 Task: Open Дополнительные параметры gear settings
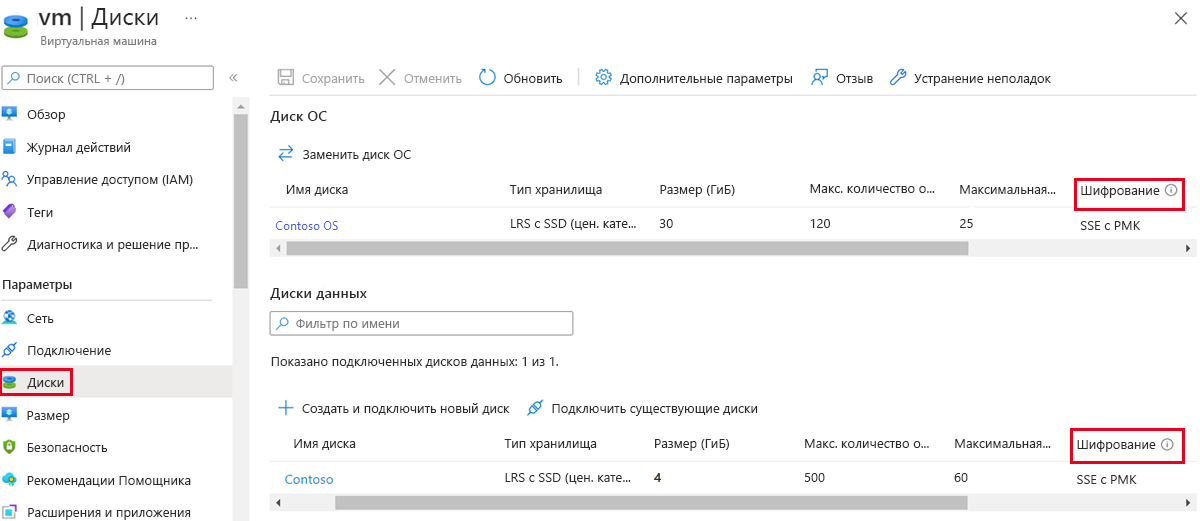pos(603,78)
